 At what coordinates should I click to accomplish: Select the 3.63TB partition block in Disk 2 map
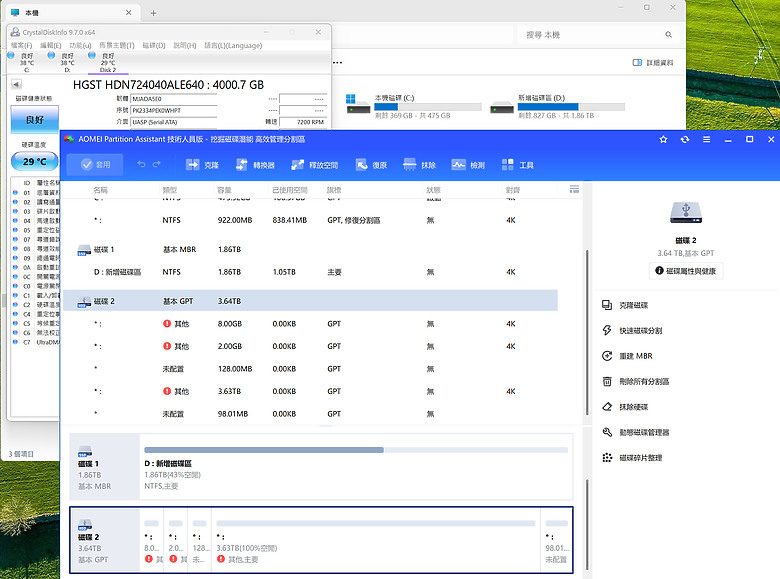(376, 540)
